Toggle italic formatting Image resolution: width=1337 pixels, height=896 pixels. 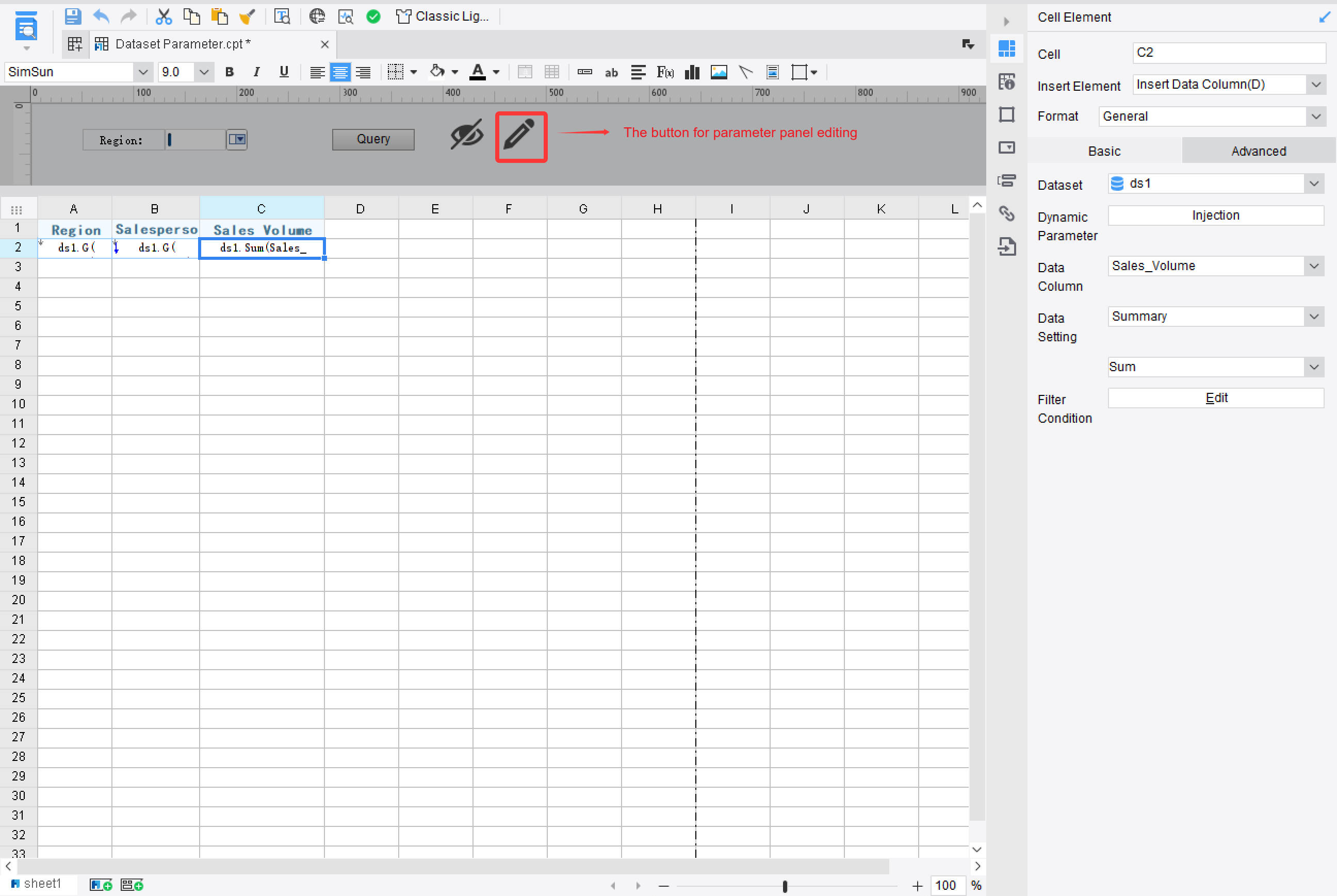click(x=256, y=72)
